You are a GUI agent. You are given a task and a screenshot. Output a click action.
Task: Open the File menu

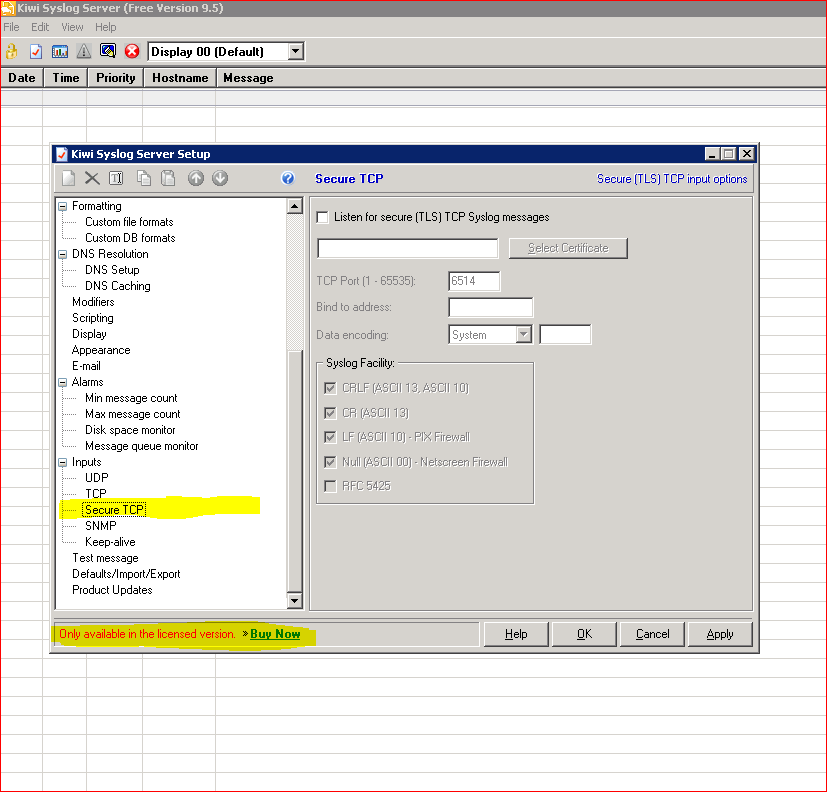(x=11, y=27)
